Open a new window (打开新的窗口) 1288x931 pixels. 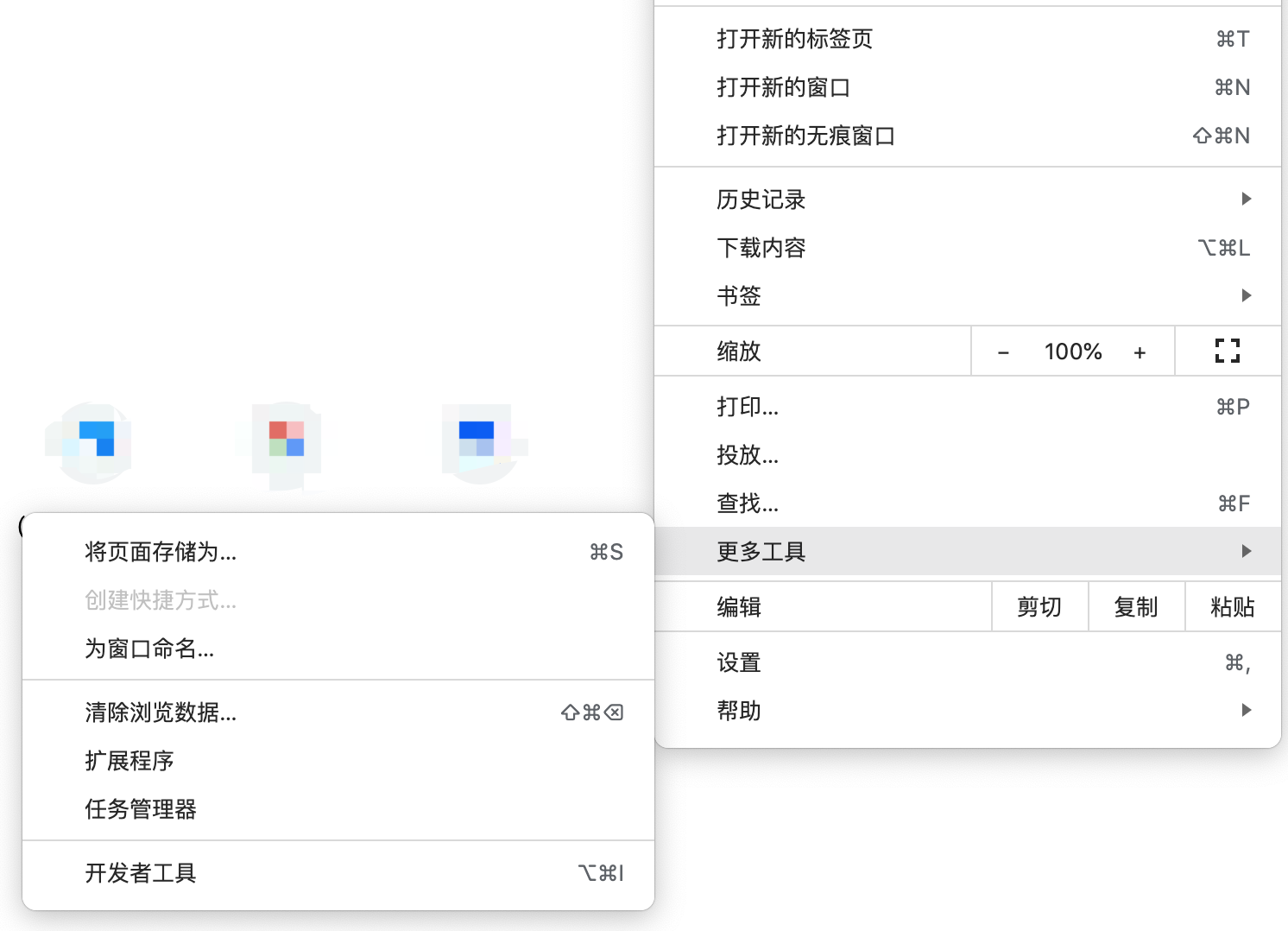(967, 87)
